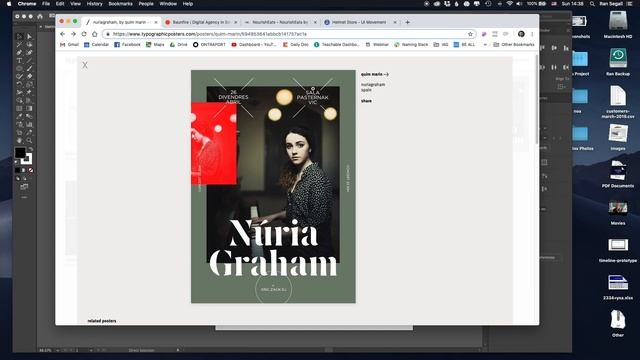Select the Rotate tool in Illustrator
640x360 pixels.
tap(19, 84)
